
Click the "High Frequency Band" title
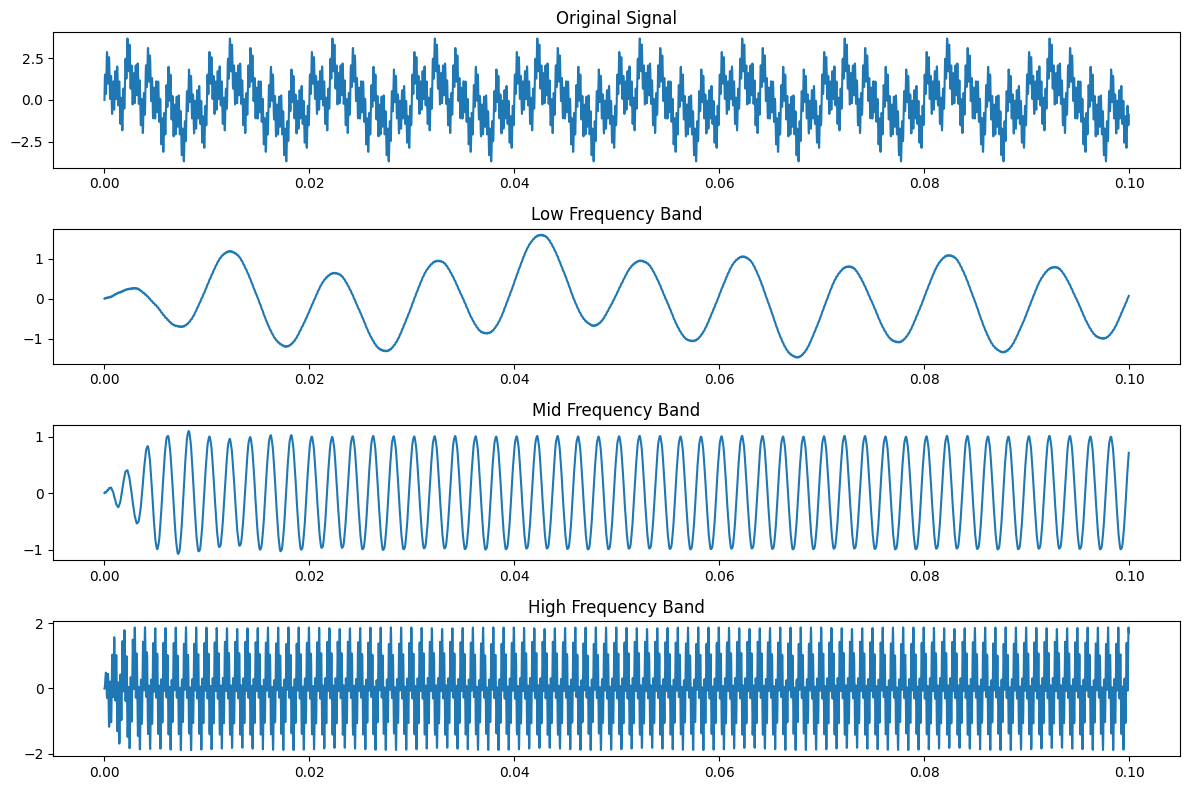coord(616,607)
